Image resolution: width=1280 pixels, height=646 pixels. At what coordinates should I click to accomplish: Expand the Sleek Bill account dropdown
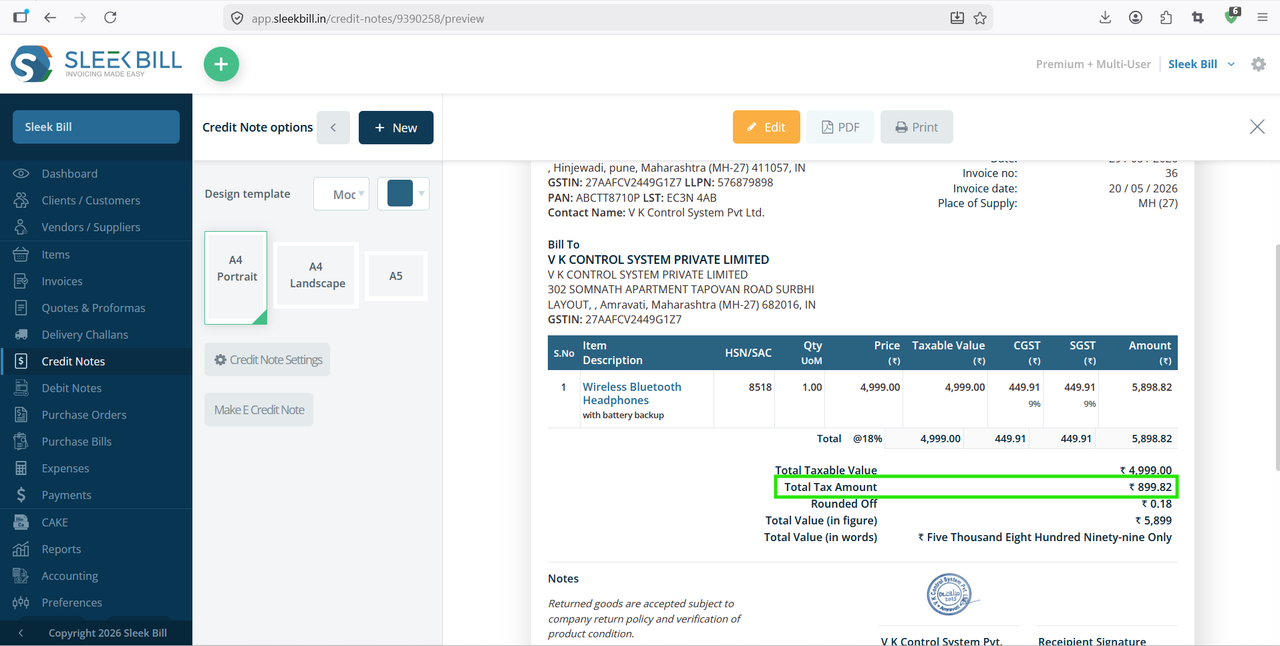click(1201, 64)
